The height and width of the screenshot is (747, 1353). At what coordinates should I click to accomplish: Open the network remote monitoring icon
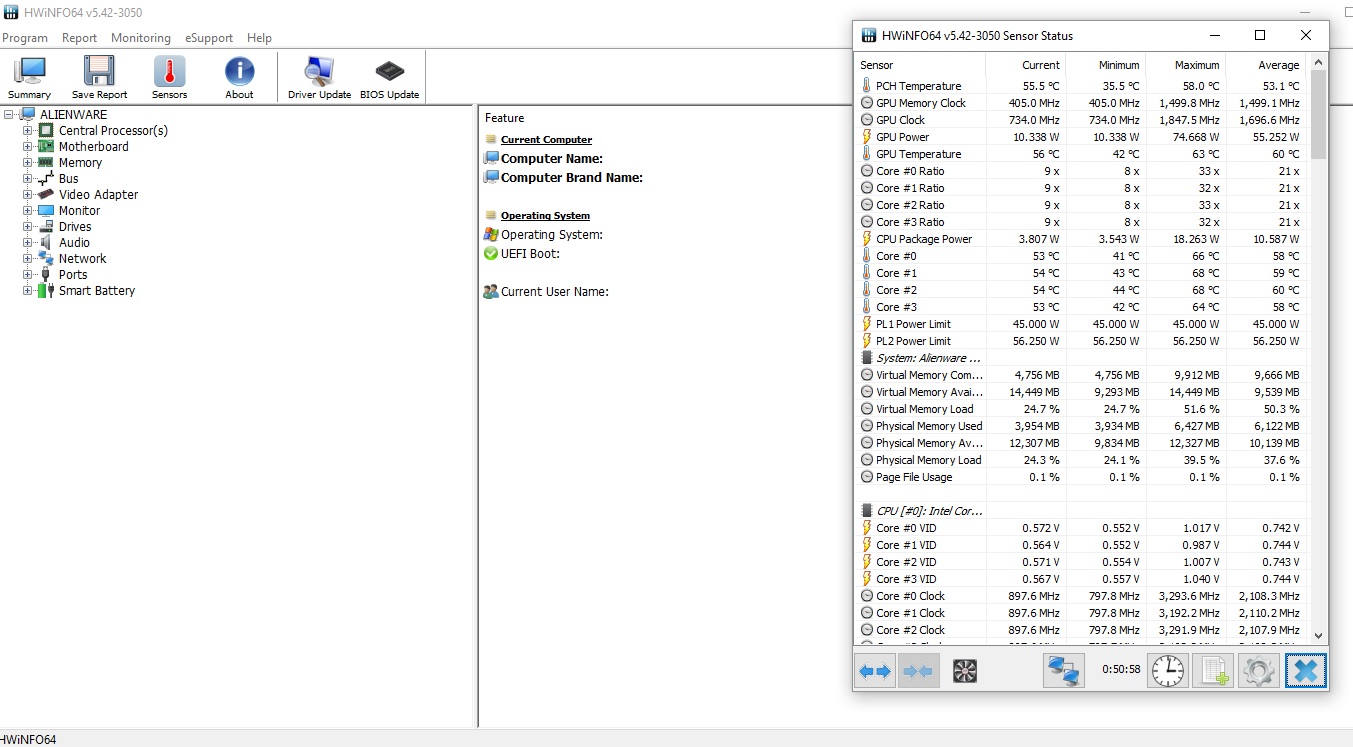[1064, 671]
